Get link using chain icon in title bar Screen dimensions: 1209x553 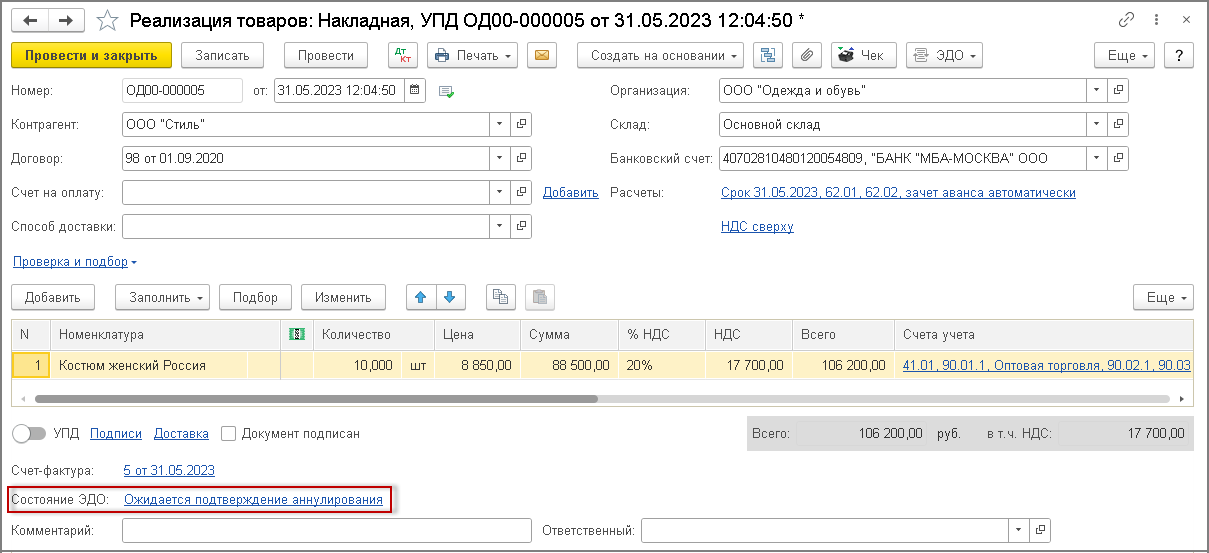[x=1127, y=20]
